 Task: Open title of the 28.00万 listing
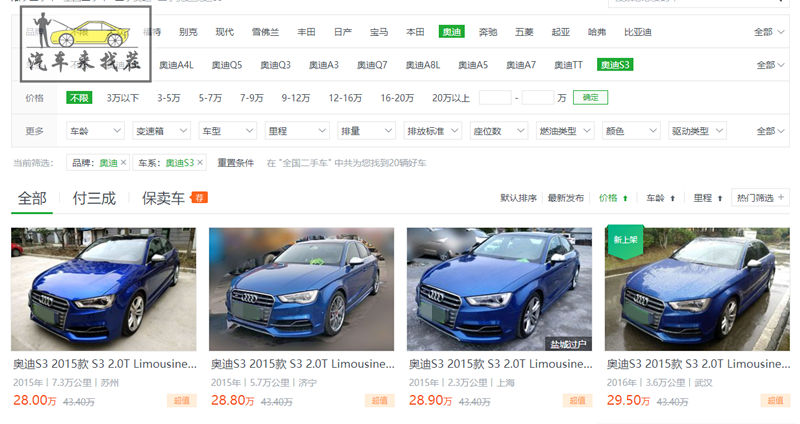point(105,364)
